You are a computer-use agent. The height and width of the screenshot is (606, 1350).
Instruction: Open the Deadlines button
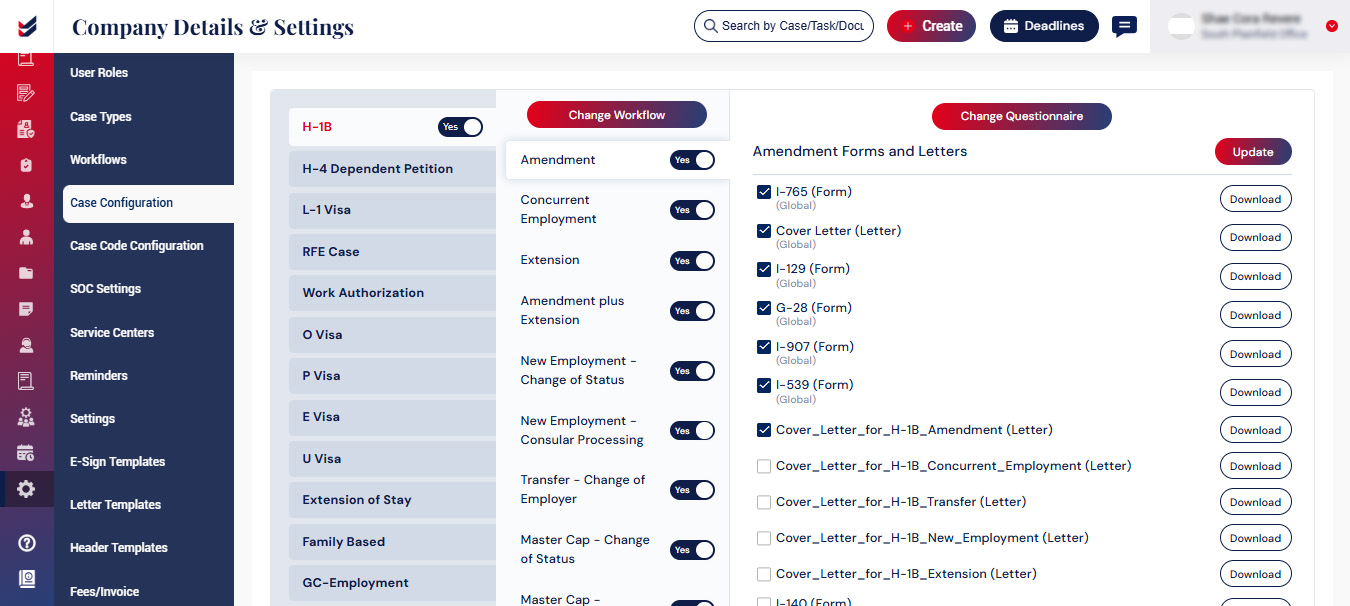[1044, 26]
